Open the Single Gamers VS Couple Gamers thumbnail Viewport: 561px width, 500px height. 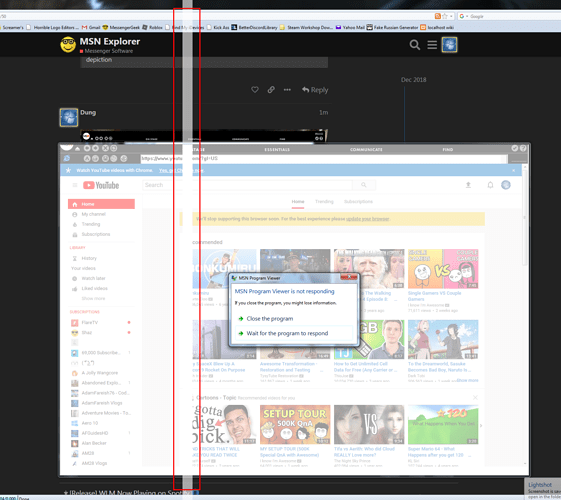(x=443, y=269)
